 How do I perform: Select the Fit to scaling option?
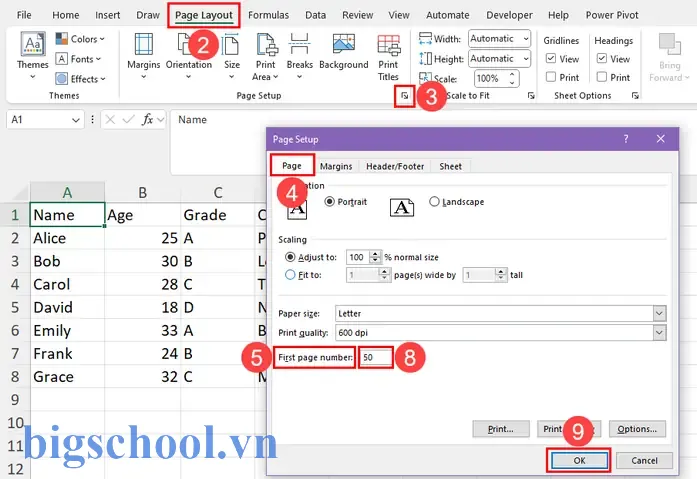(290, 275)
